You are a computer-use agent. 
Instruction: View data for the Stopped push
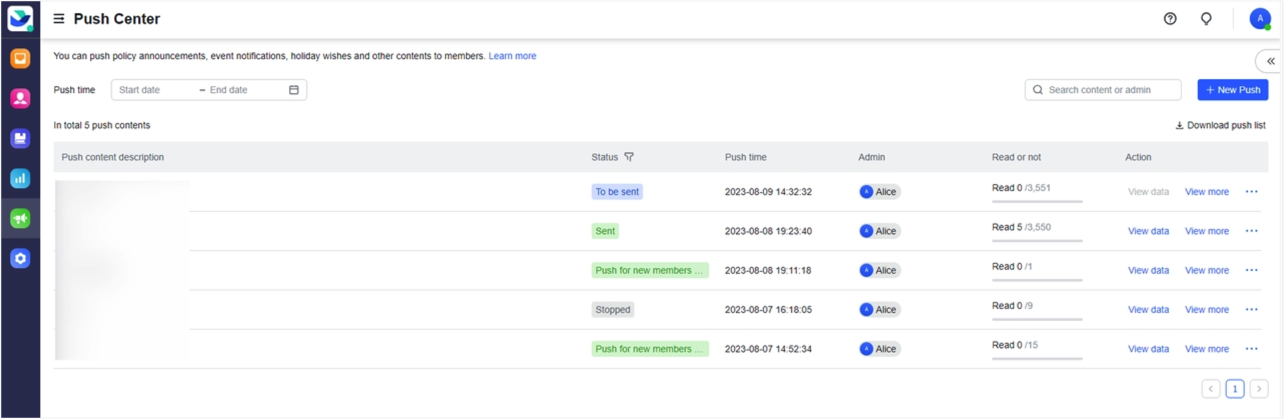[1148, 310]
